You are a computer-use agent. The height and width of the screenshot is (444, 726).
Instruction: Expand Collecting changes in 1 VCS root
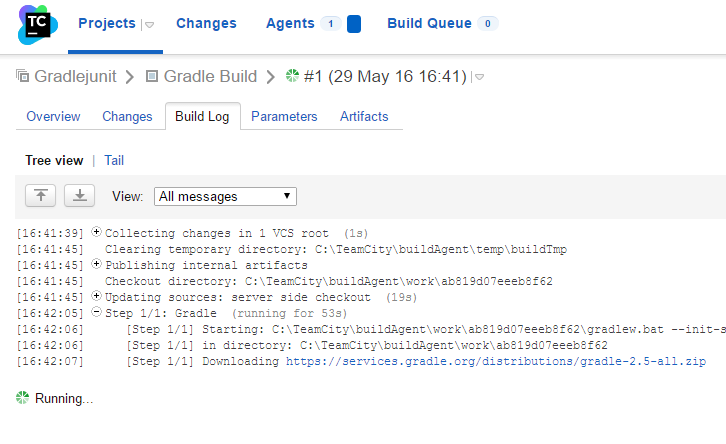(x=96, y=231)
